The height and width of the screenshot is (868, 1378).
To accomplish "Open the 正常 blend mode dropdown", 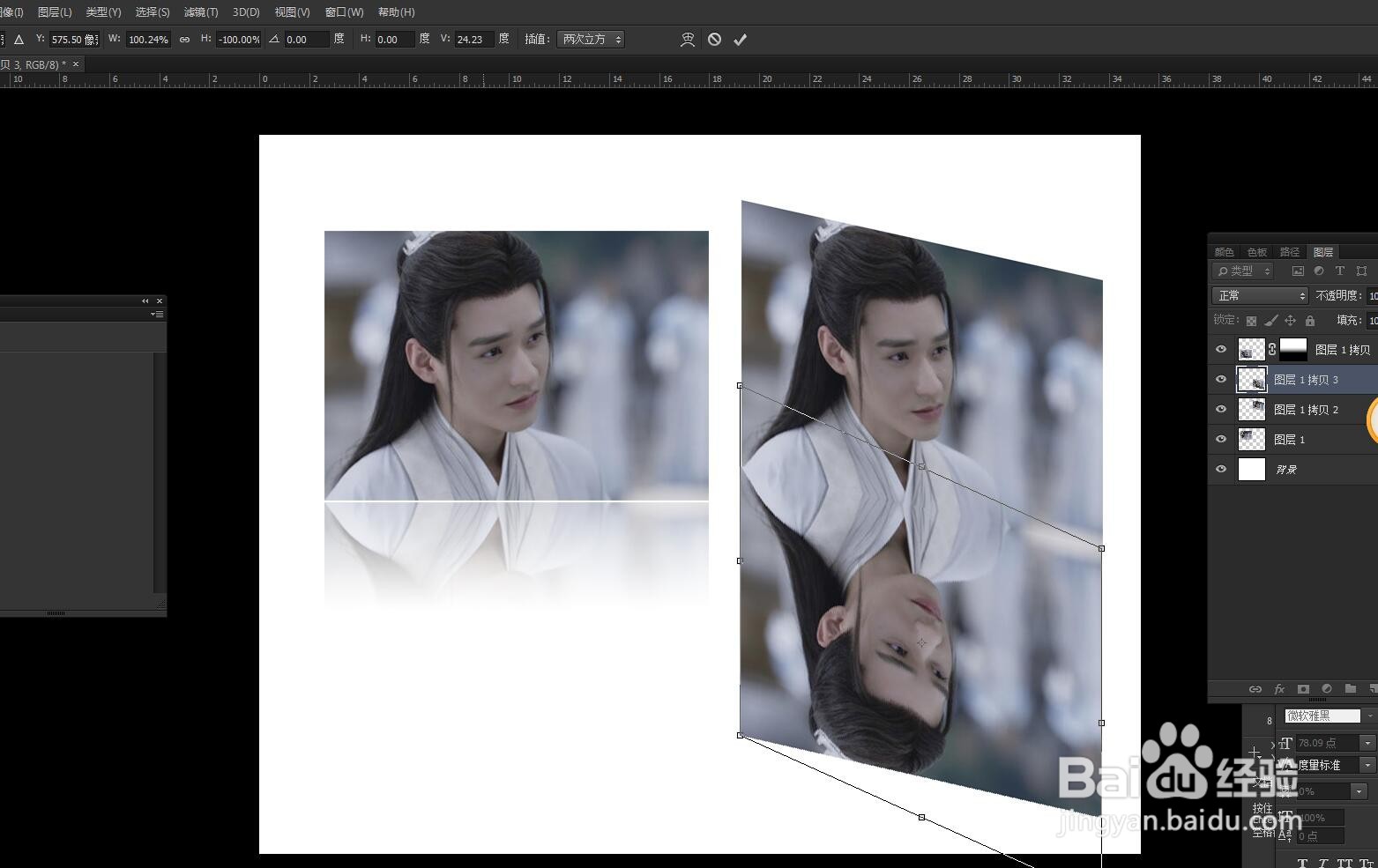I will pyautogui.click(x=1260, y=296).
